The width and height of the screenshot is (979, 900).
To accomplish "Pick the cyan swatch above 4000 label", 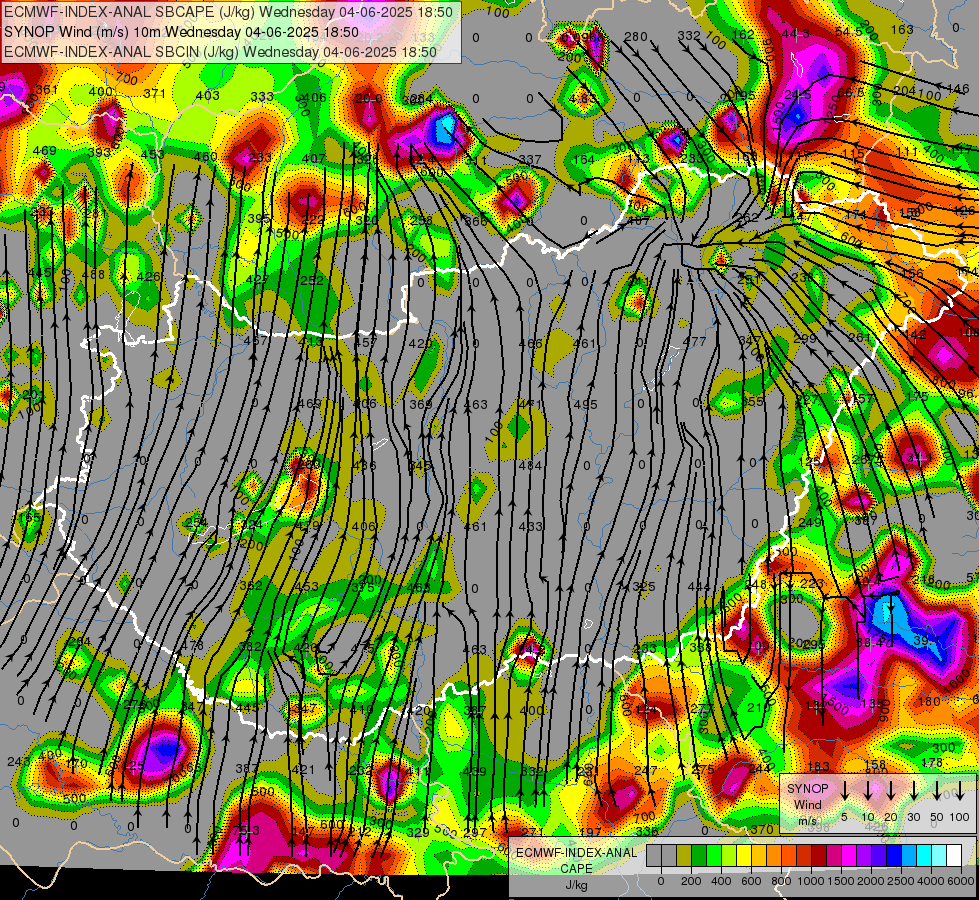I will [924, 856].
